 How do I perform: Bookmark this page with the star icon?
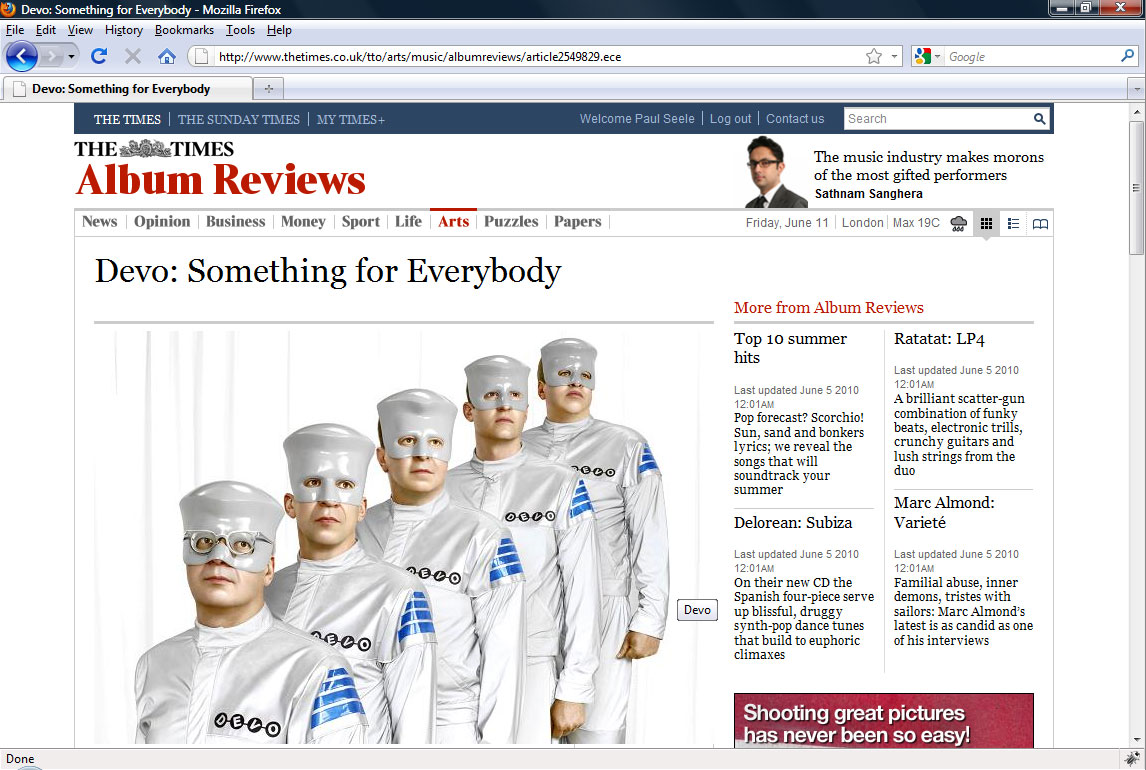873,56
